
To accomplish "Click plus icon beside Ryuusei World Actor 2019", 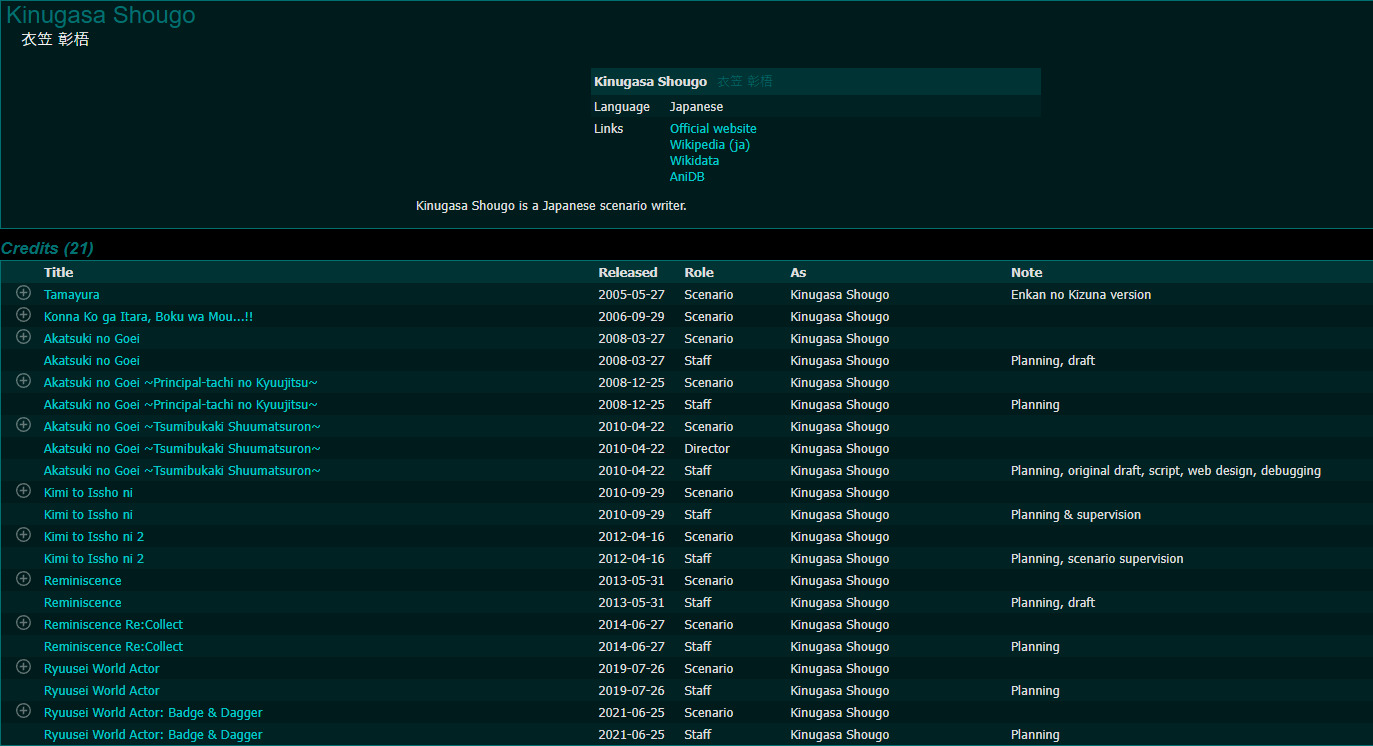I will [23, 667].
